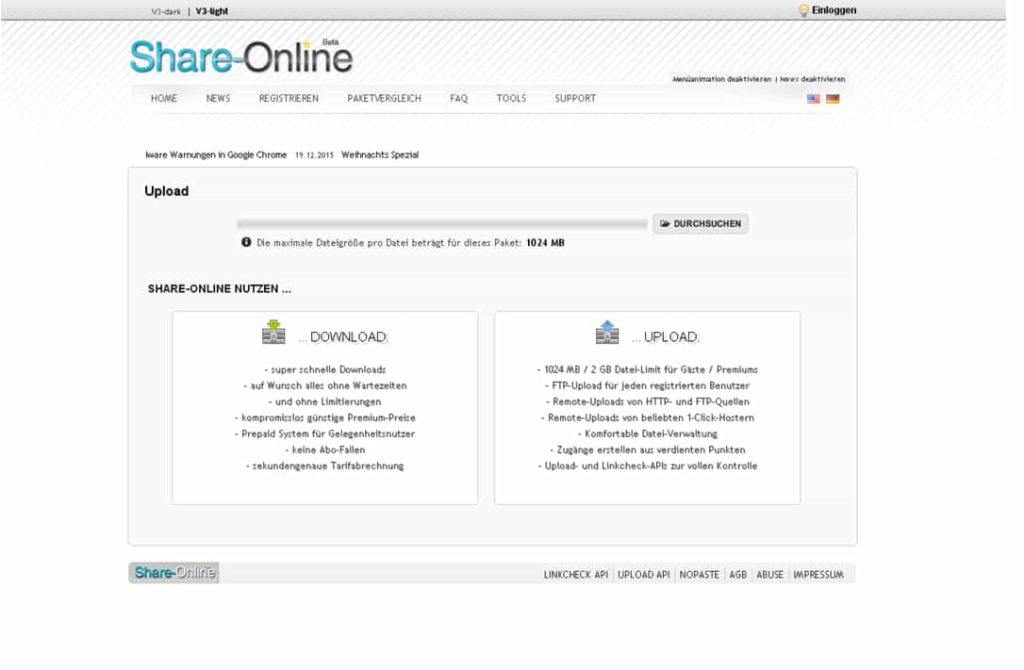The width and height of the screenshot is (1024, 670).
Task: Click the 'Komfortable Datei-Verwaltung' list line
Action: 648,434
